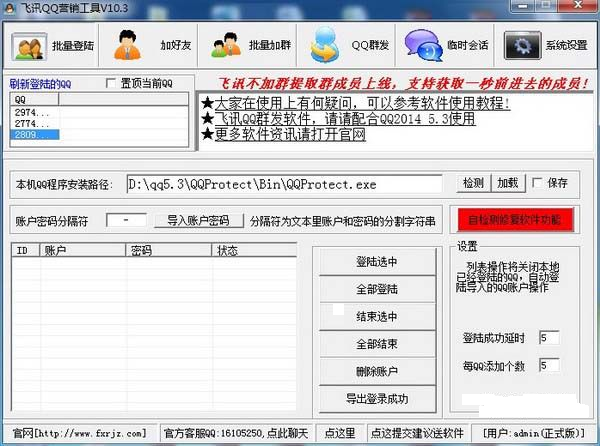Viewport: 600px width, 446px height.
Task: Click 导入账户密码 import accounts button
Action: [198, 220]
